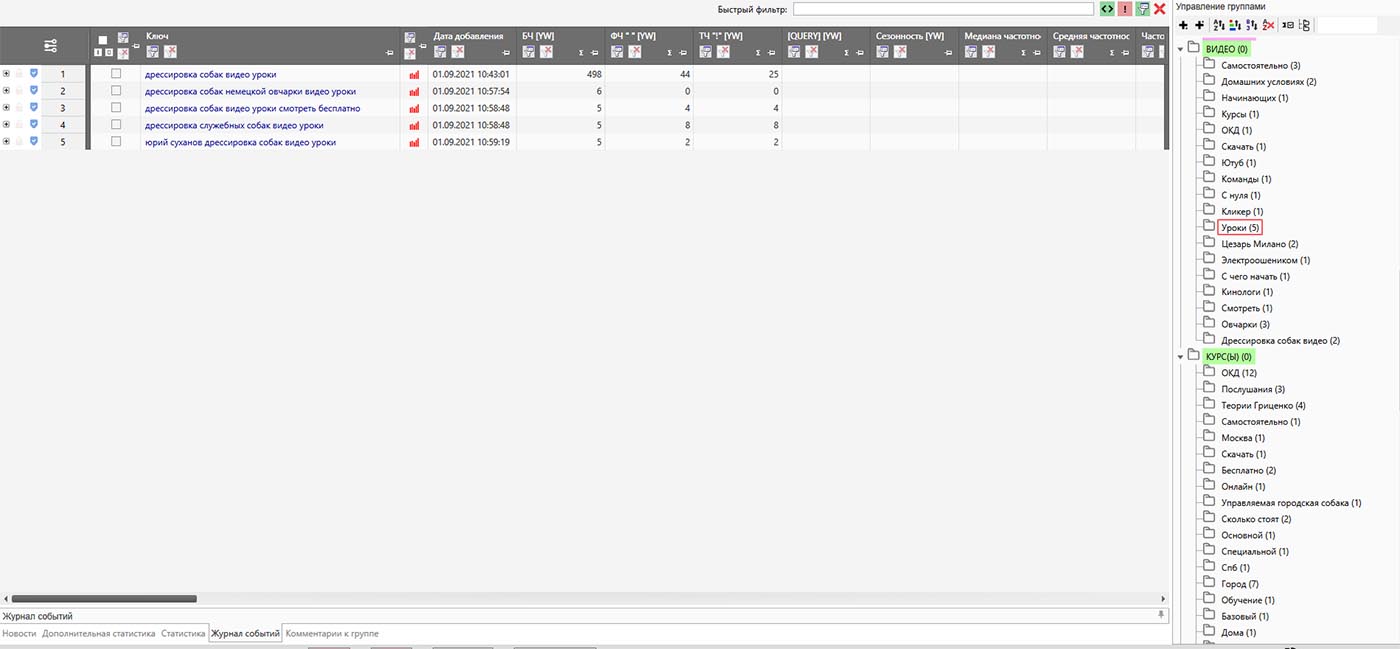This screenshot has height=649, width=1400.
Task: Open filter for БЧ [YW] column
Action: click(x=528, y=51)
